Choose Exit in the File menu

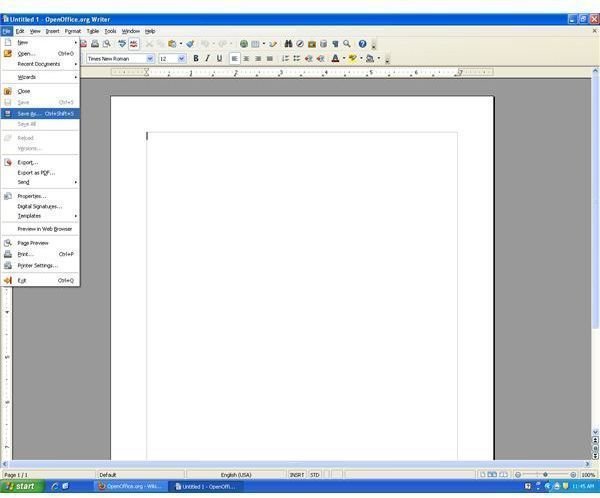40,281
